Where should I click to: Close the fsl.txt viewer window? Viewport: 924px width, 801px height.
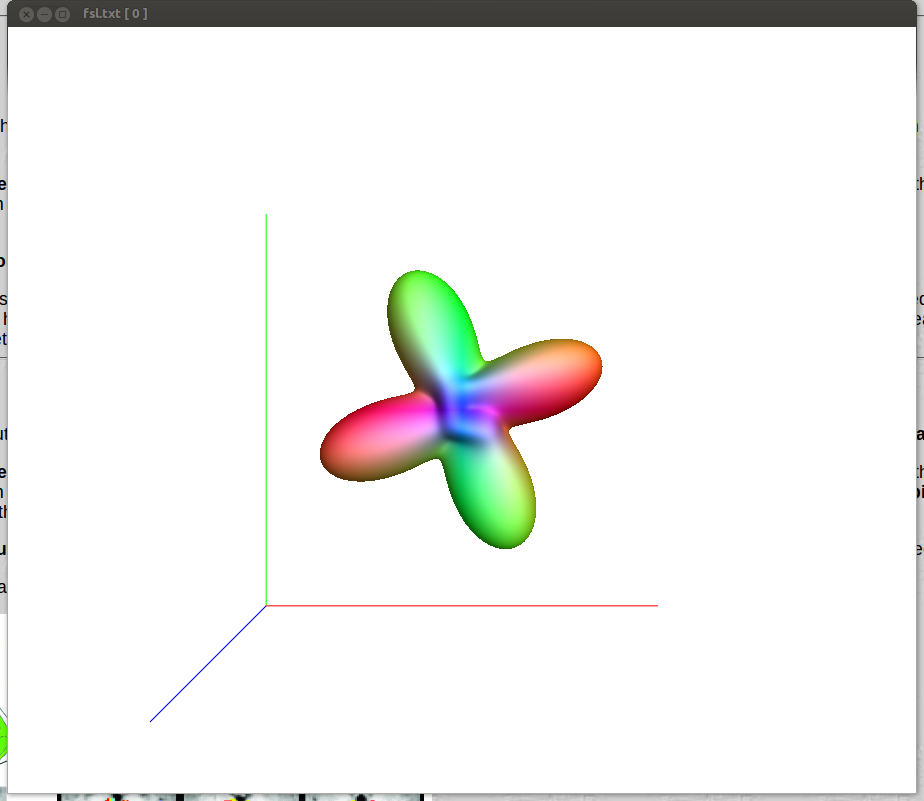click(27, 14)
